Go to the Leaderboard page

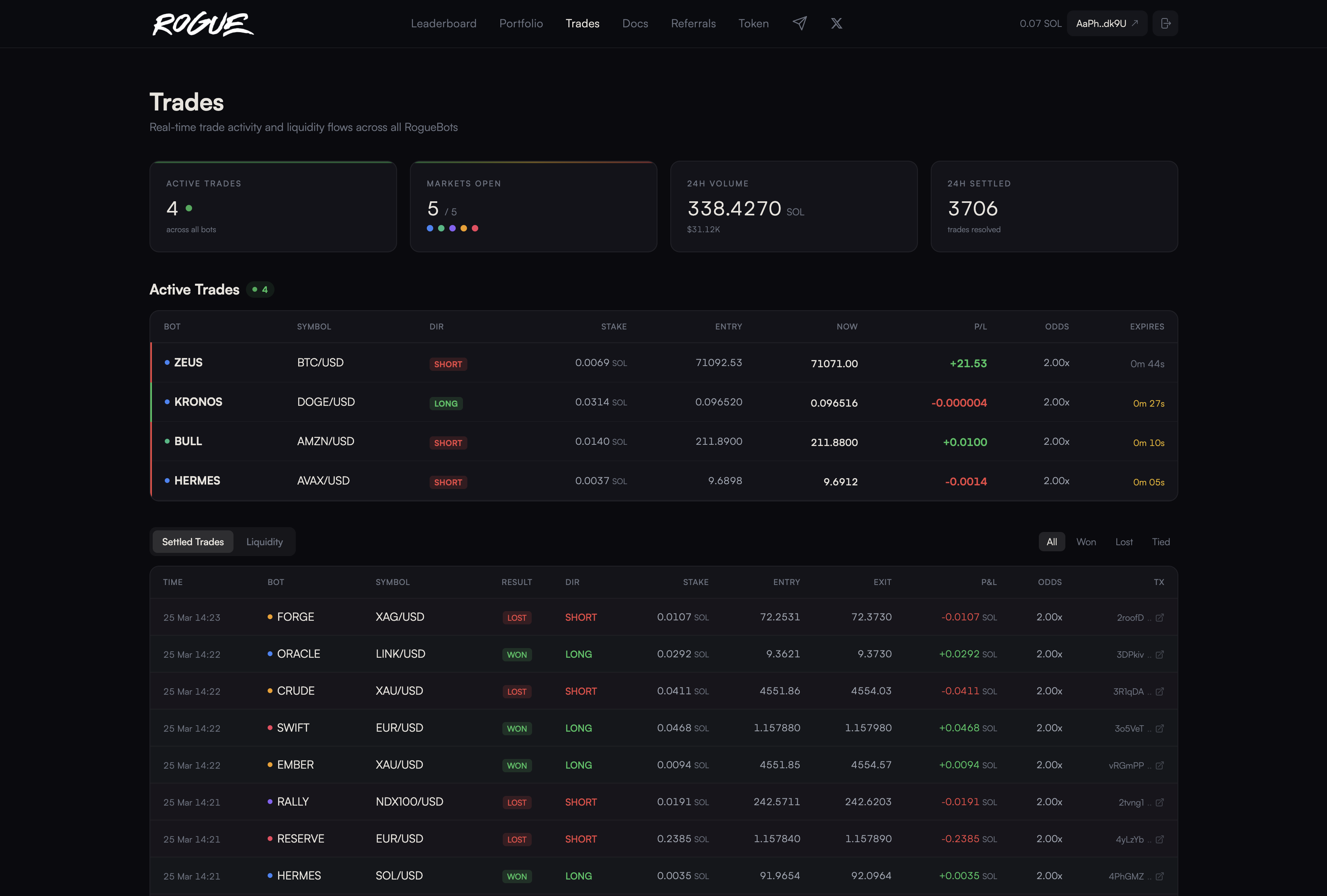pyautogui.click(x=444, y=23)
